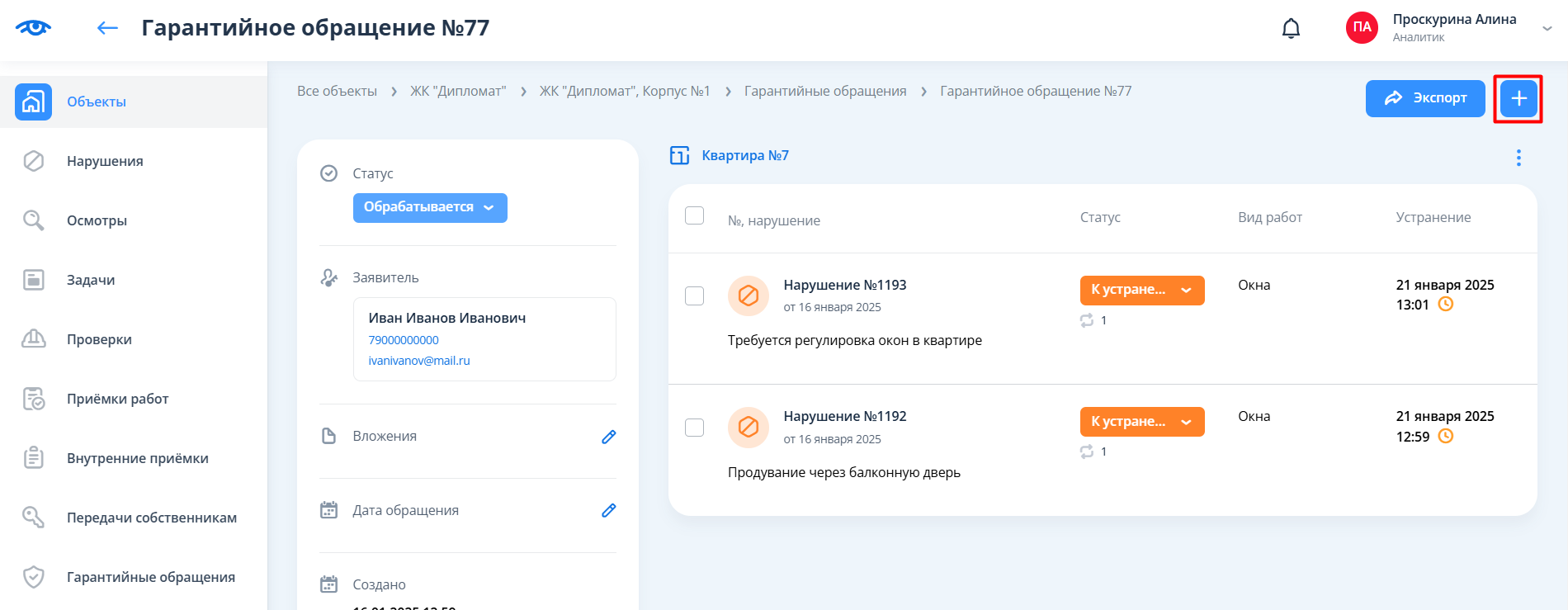Select checkbox for Нарушение №1192
This screenshot has height=610, width=1568.
(x=695, y=427)
